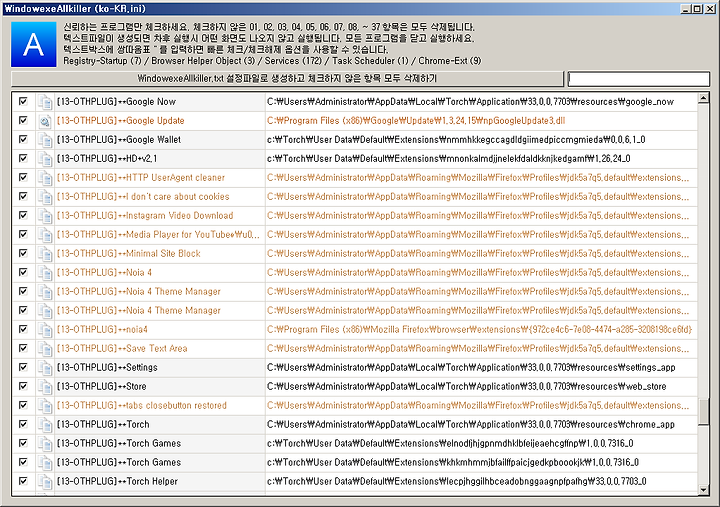The height and width of the screenshot is (507, 720).
Task: Click the chrome_app path cell
Action: [x=471, y=424]
